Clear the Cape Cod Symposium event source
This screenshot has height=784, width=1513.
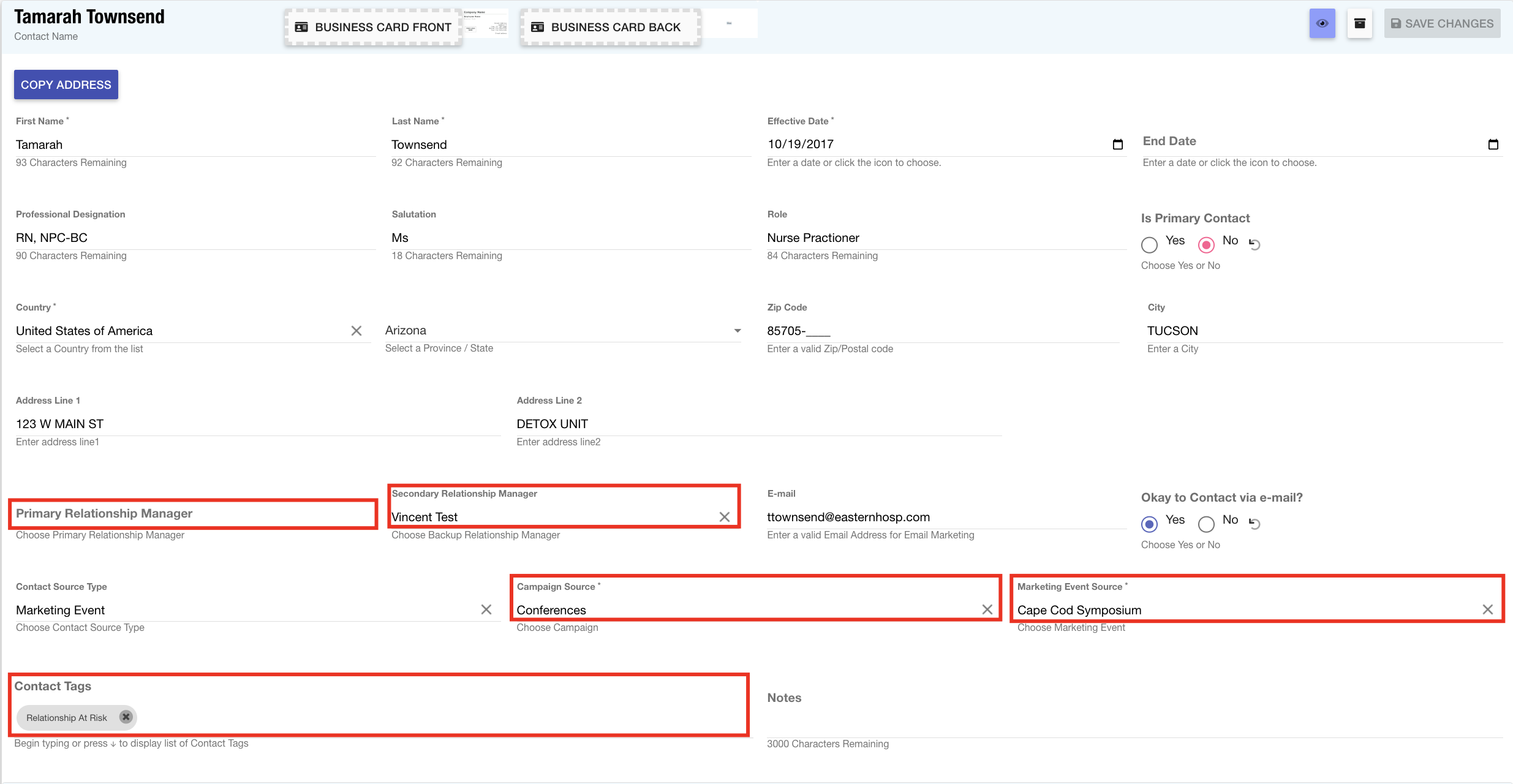click(1487, 609)
